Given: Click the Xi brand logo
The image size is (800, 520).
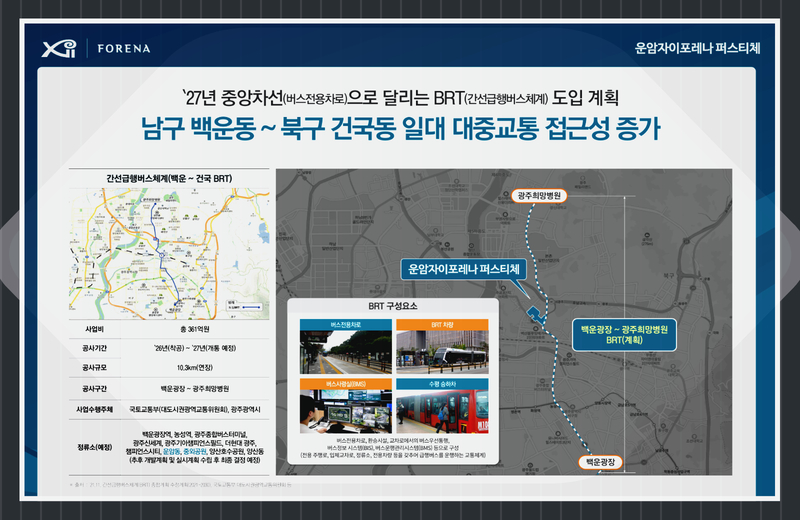Looking at the screenshot, I should coord(59,48).
